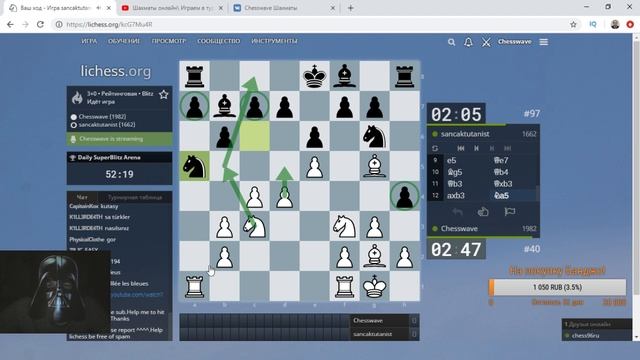Screen dimensions: 640x360
Task: Propose a takeback with the undo arrow
Action: pyautogui.click(x=458, y=211)
